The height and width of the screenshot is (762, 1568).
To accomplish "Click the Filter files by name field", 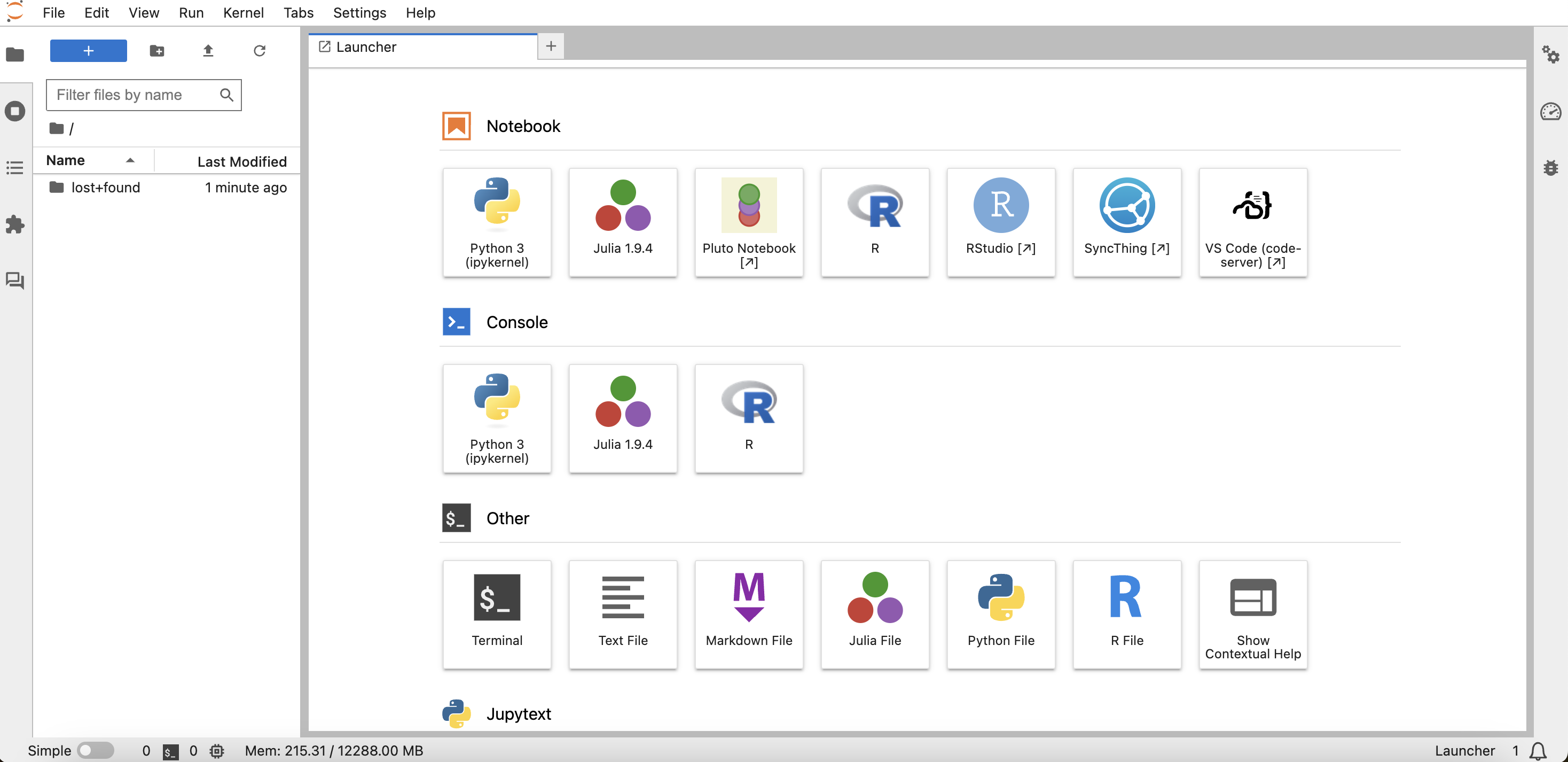I will (x=144, y=95).
